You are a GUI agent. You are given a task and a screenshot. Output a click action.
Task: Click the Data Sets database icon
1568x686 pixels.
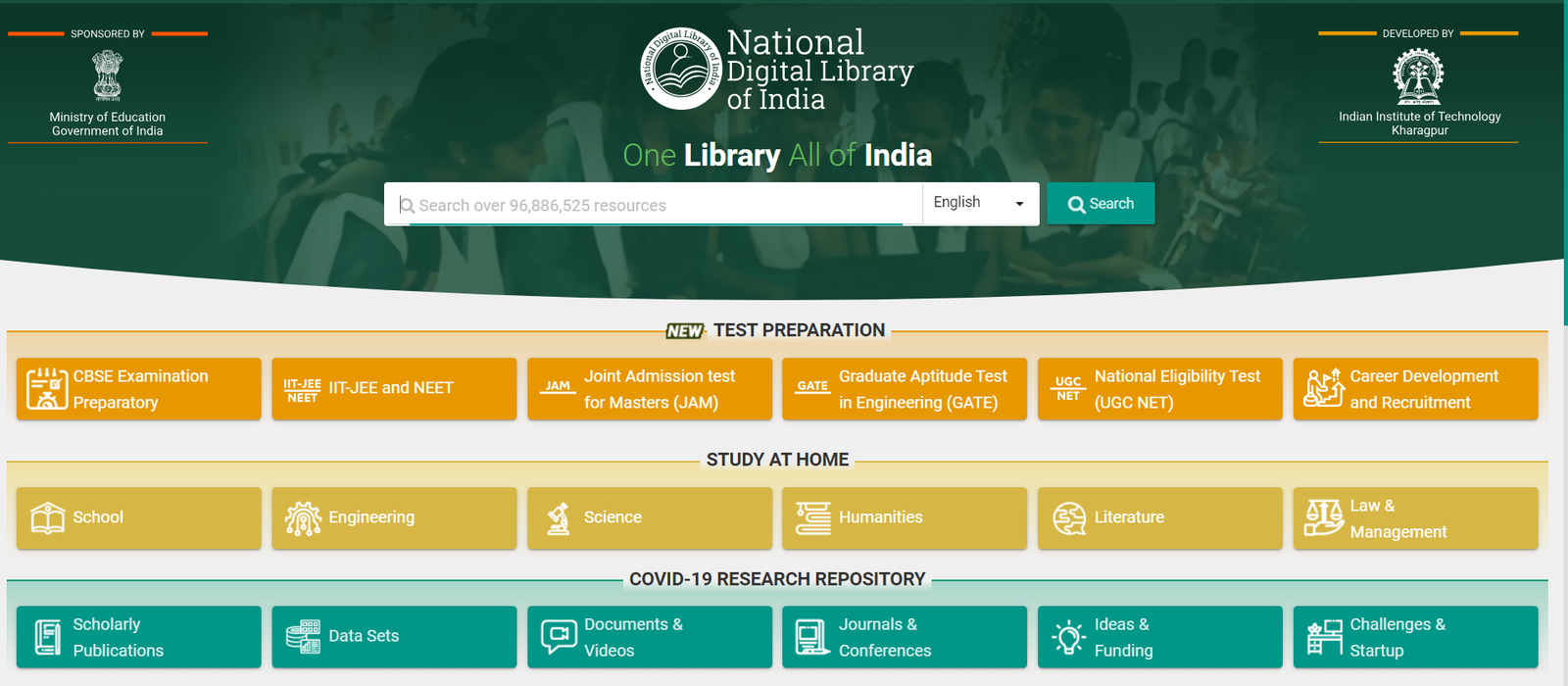303,636
